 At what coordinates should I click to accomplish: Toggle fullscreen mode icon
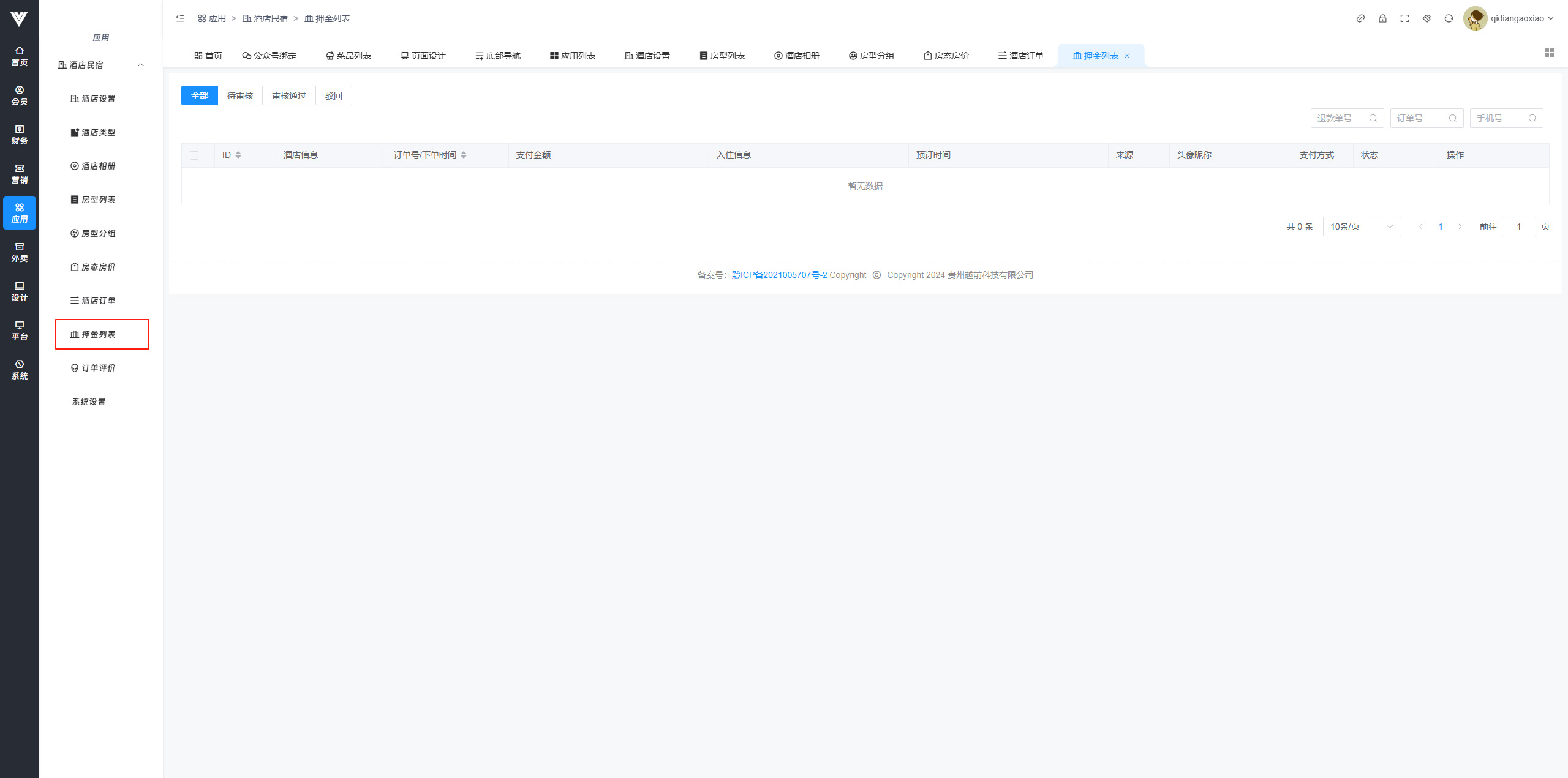1404,18
